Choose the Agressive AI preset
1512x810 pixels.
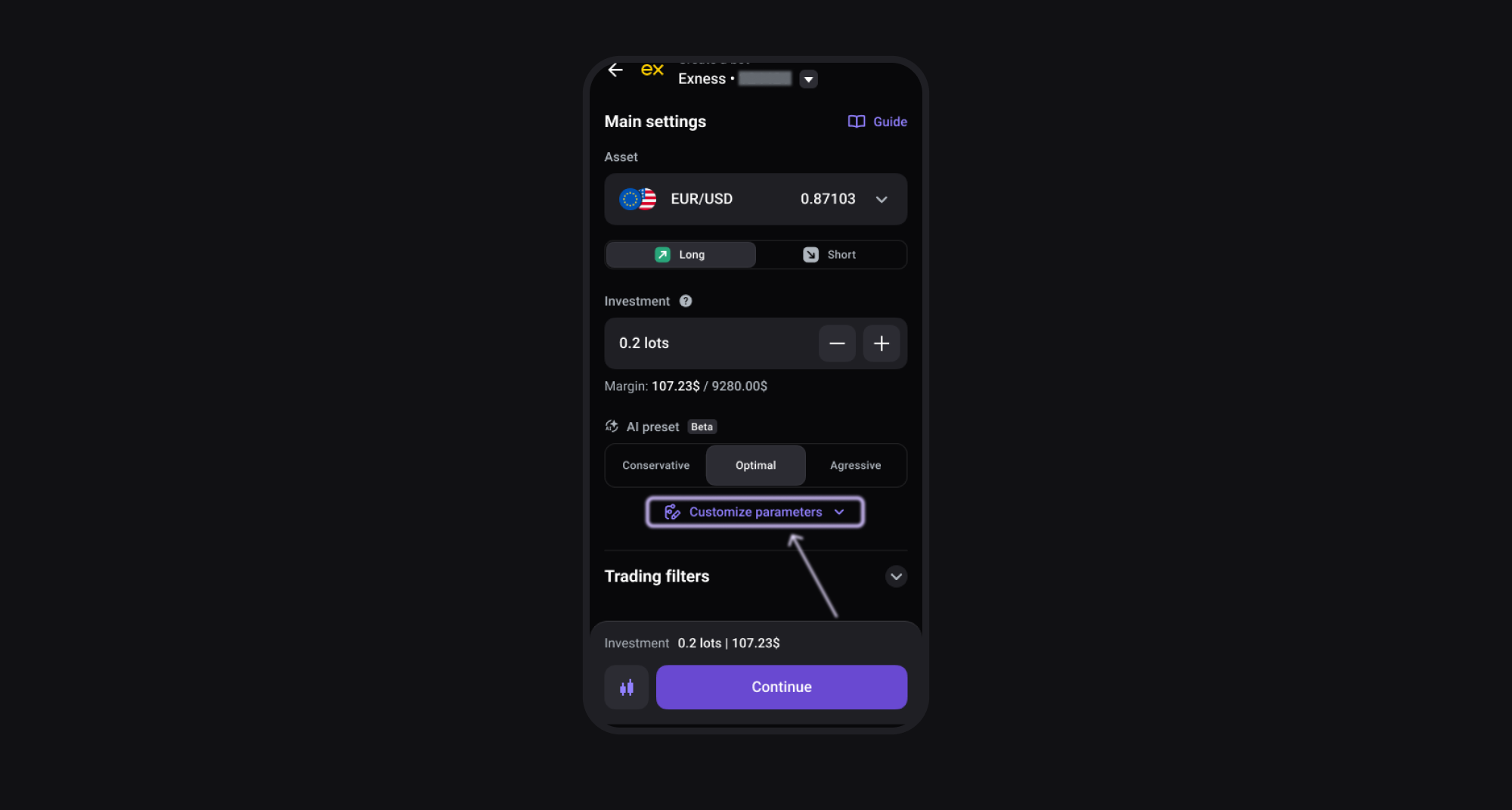[856, 465]
